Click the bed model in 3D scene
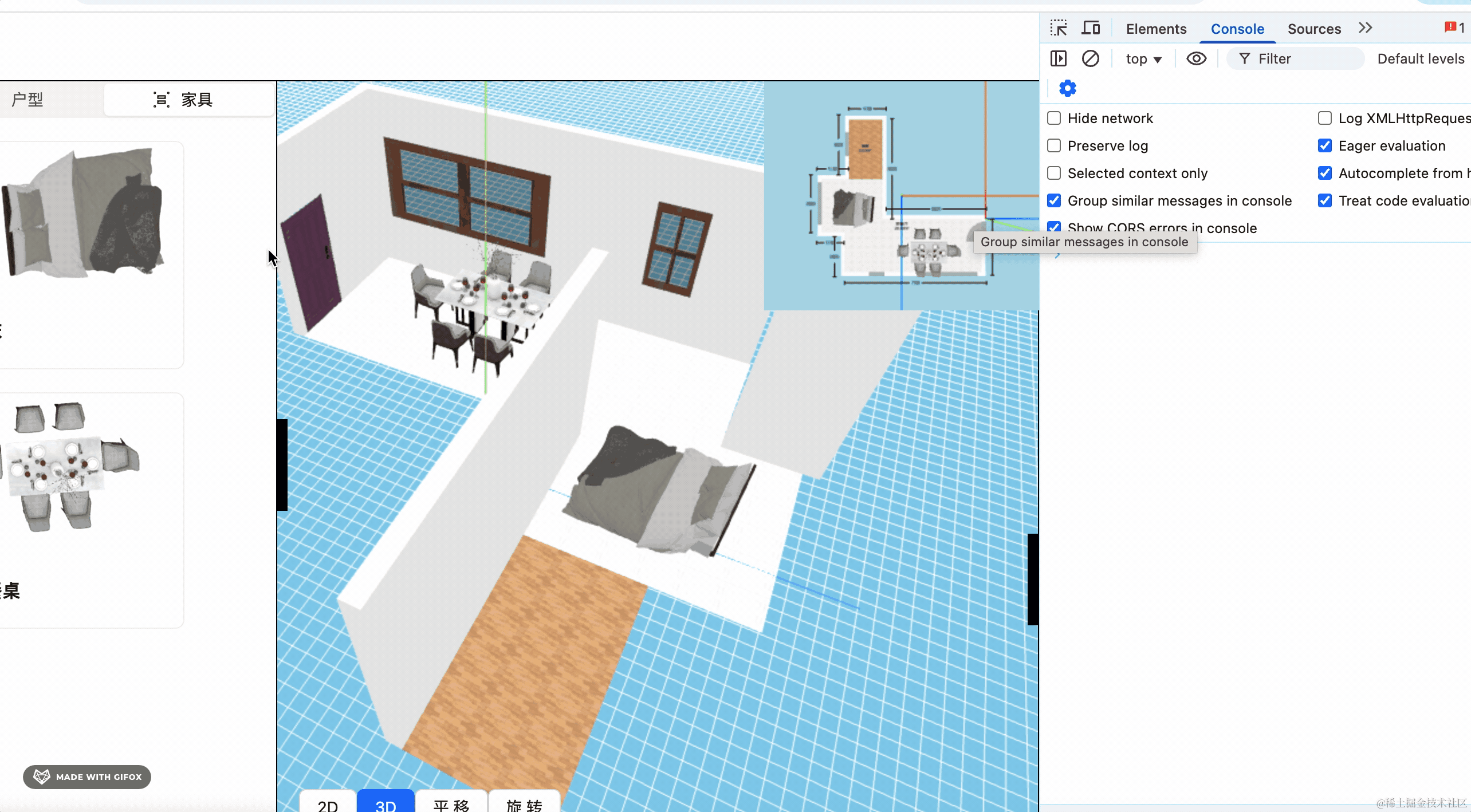 [x=659, y=491]
